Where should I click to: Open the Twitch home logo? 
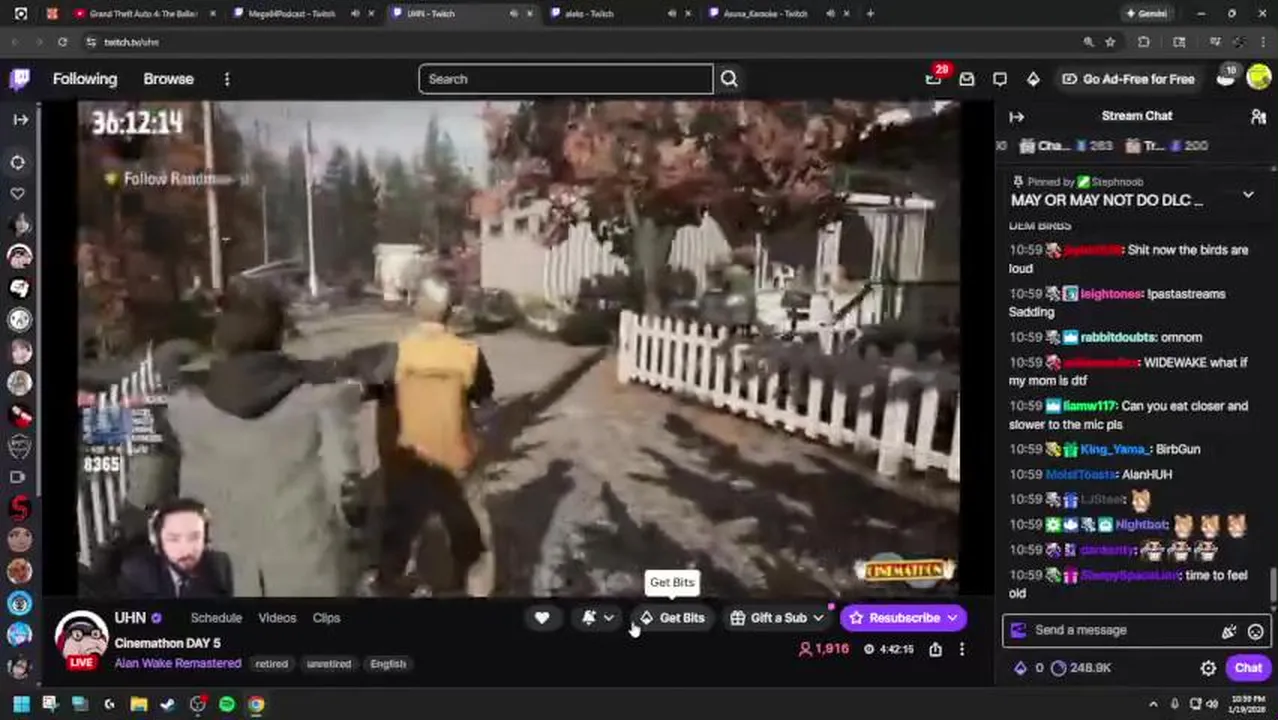coord(20,79)
